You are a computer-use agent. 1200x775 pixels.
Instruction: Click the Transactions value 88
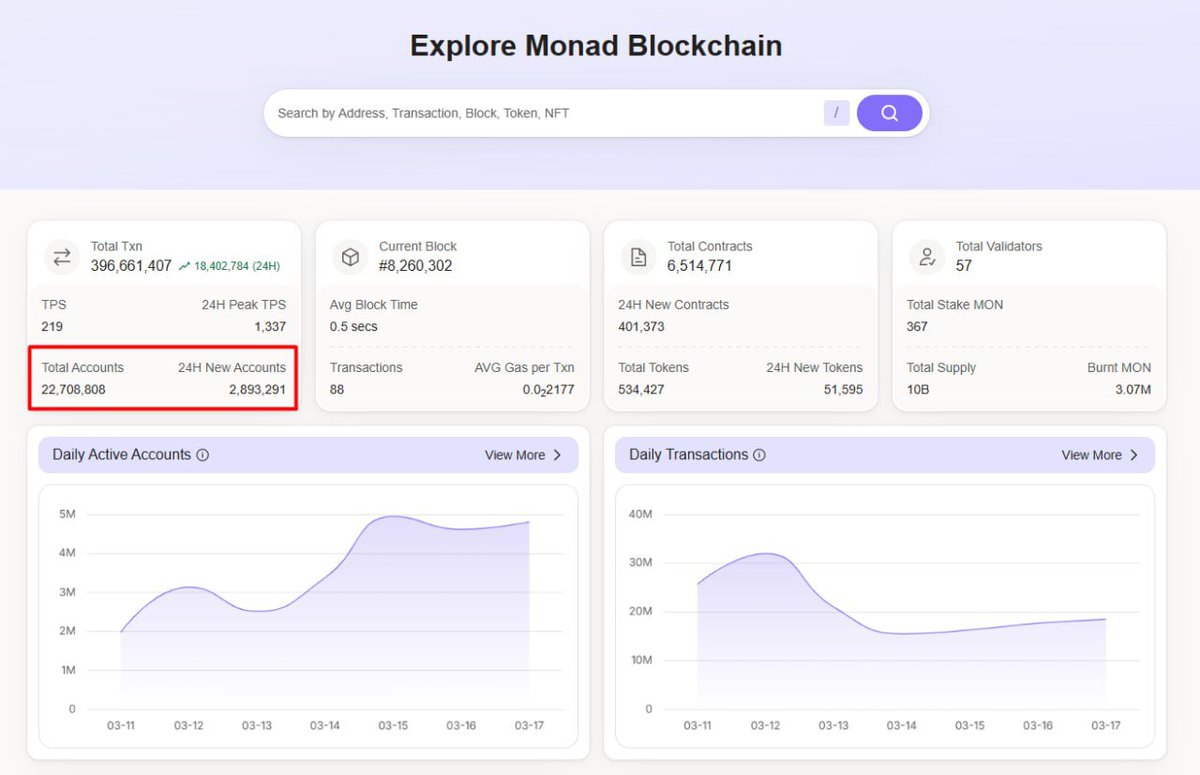(x=337, y=389)
